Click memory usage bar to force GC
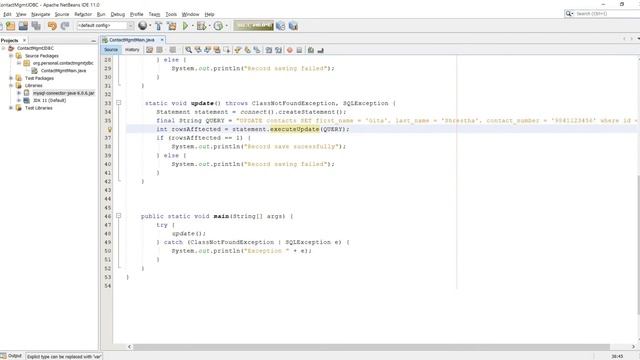The width and height of the screenshot is (640, 360). click(x=253, y=26)
